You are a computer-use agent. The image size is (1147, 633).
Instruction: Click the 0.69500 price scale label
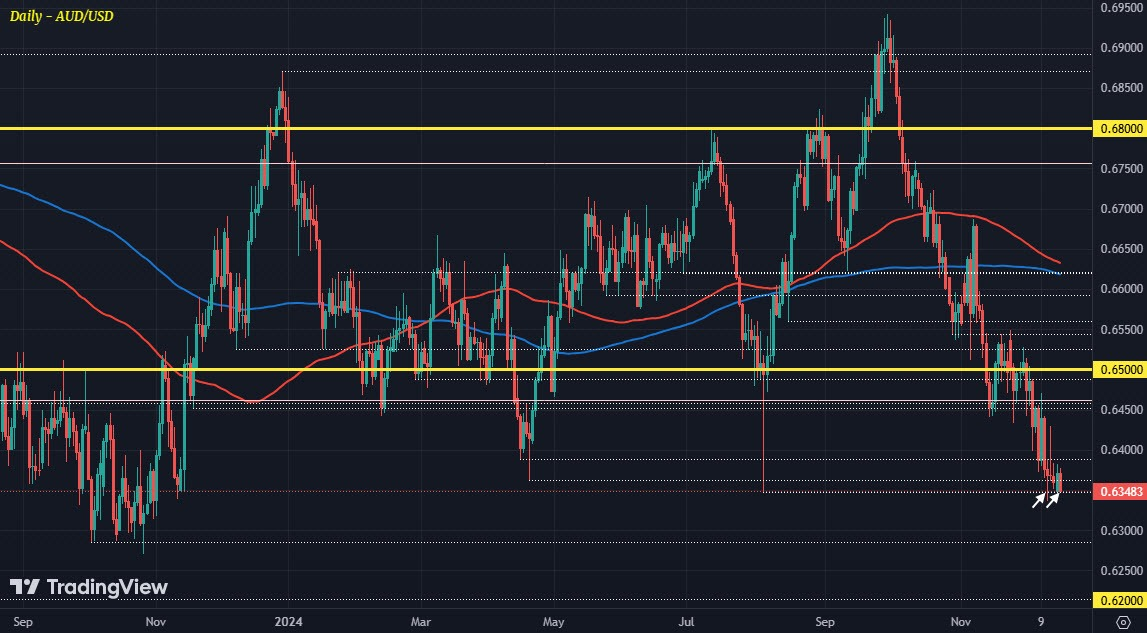(1121, 7)
